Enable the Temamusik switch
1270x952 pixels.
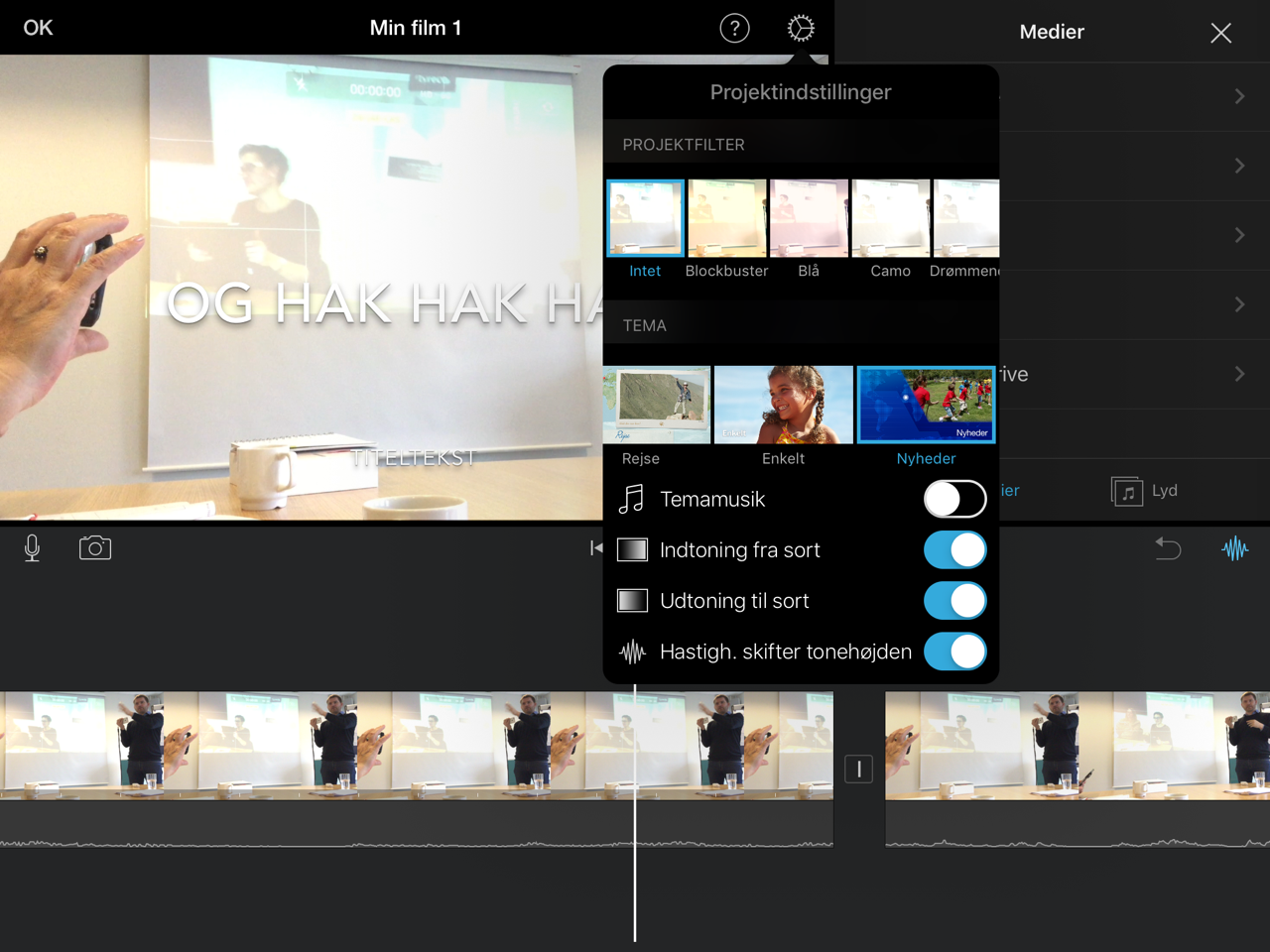coord(954,499)
